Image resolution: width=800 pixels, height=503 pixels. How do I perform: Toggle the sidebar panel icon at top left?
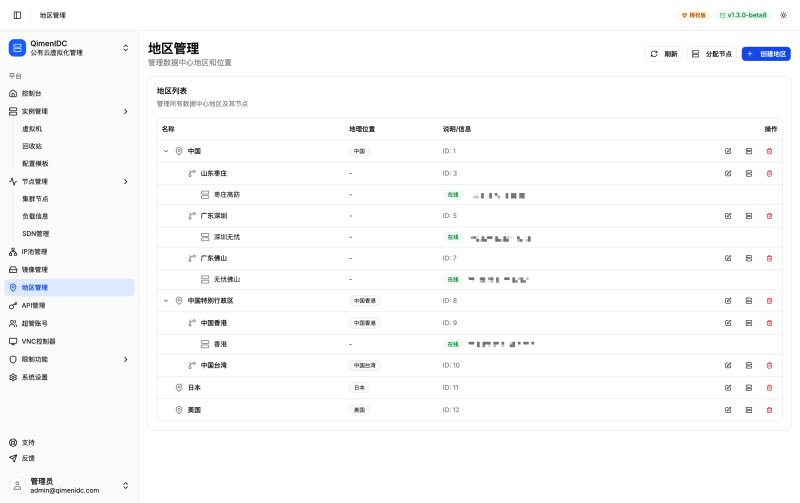(x=17, y=15)
